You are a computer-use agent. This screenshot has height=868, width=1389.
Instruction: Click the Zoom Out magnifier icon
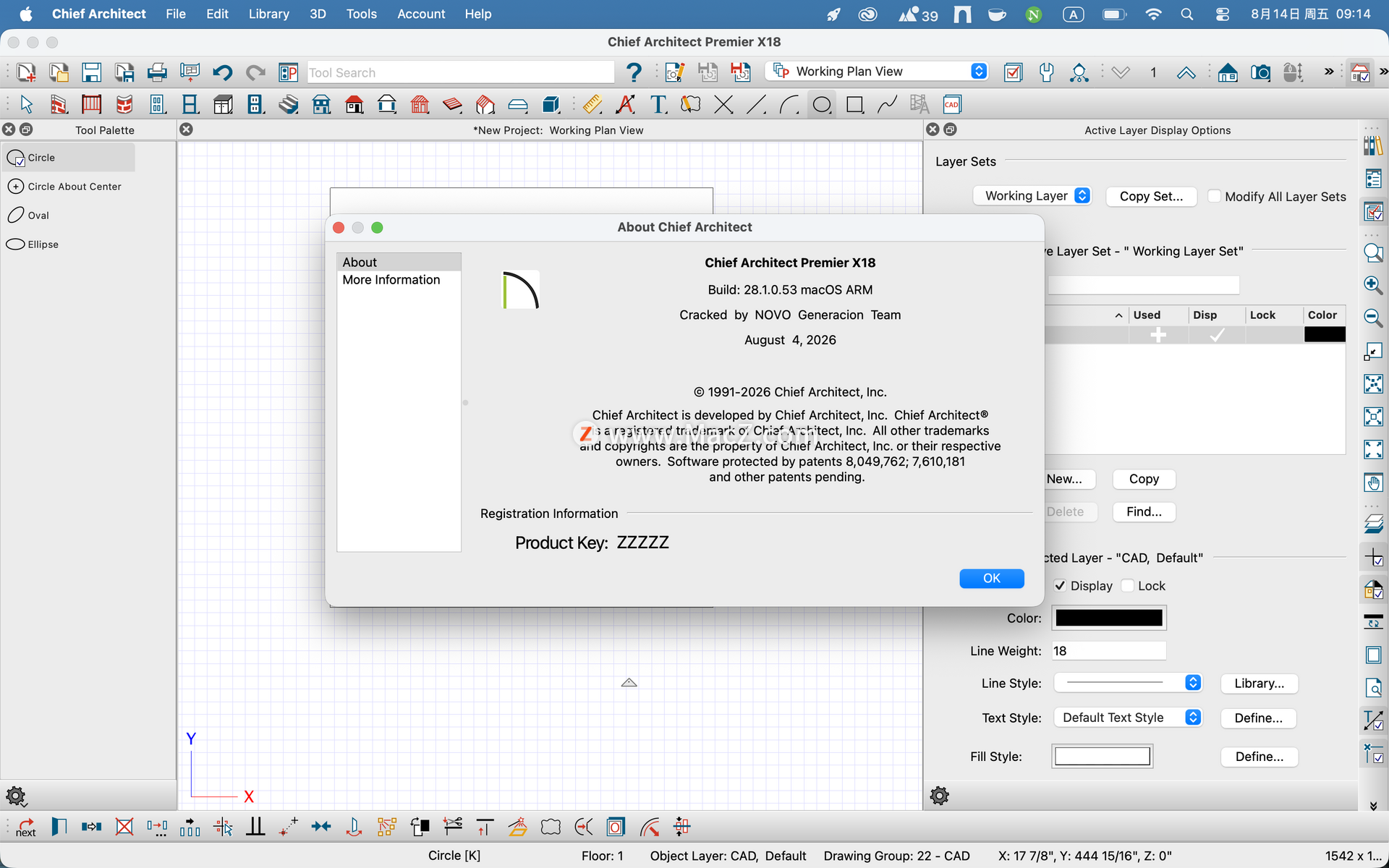(1373, 318)
